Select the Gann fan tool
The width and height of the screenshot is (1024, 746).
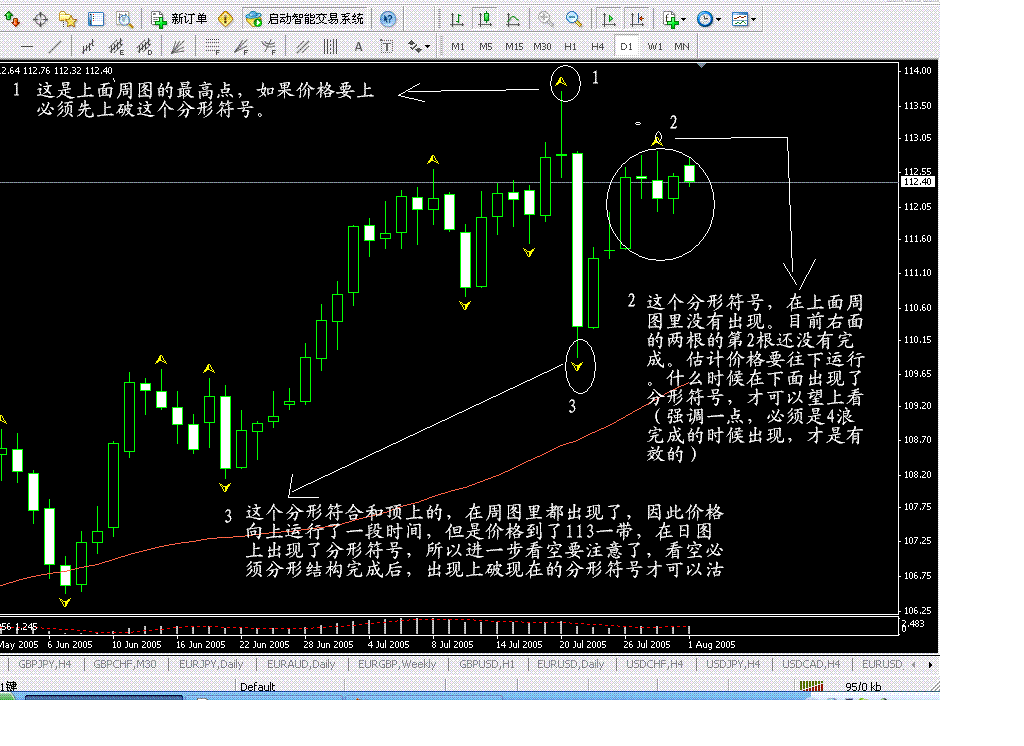pyautogui.click(x=178, y=46)
